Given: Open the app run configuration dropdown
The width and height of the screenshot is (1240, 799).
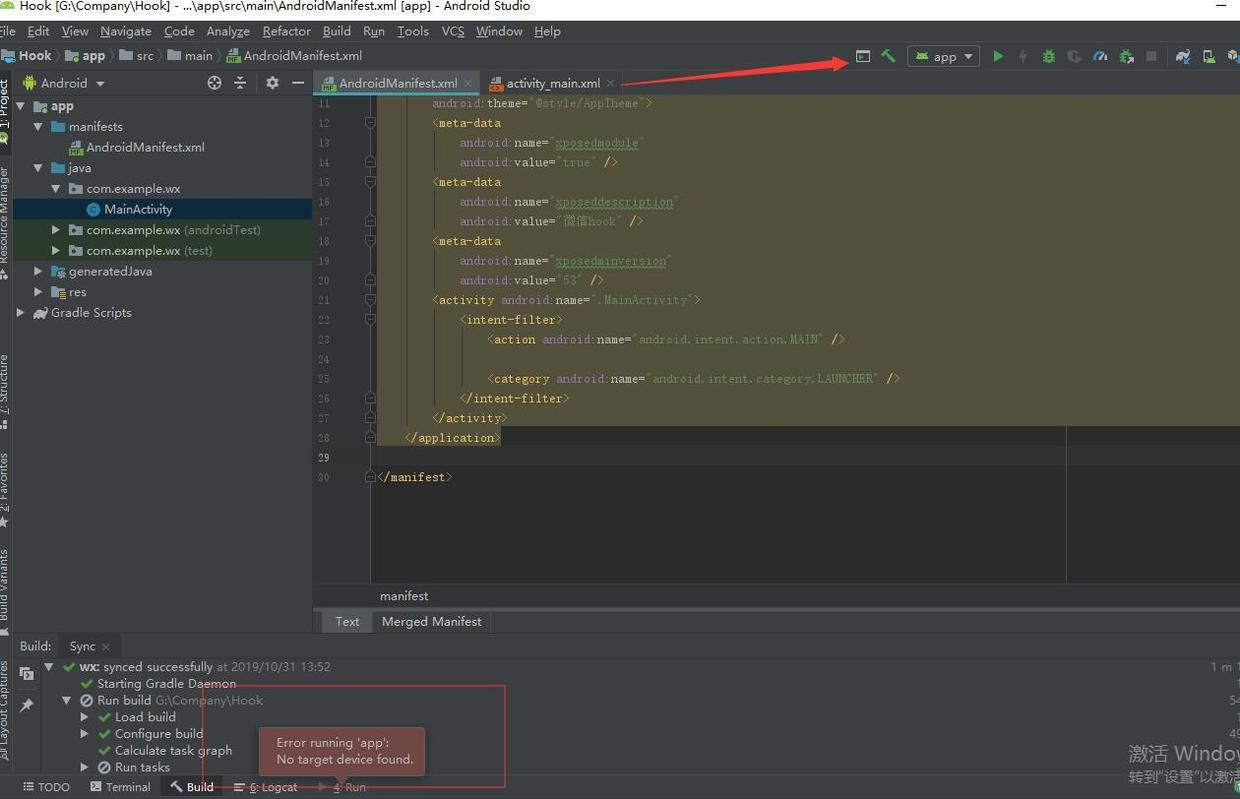Looking at the screenshot, I should (x=943, y=57).
